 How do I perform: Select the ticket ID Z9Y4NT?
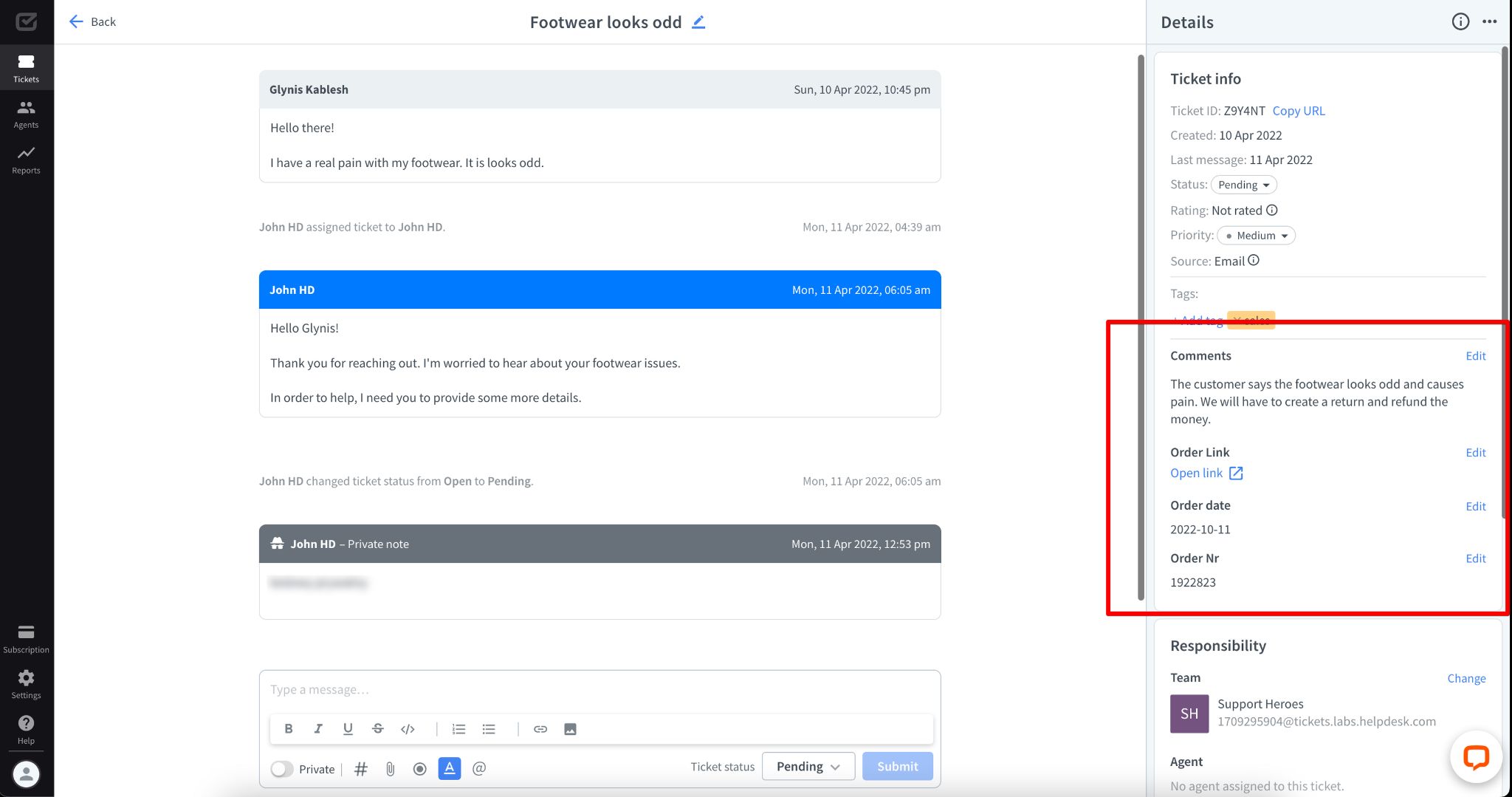[x=1244, y=111]
